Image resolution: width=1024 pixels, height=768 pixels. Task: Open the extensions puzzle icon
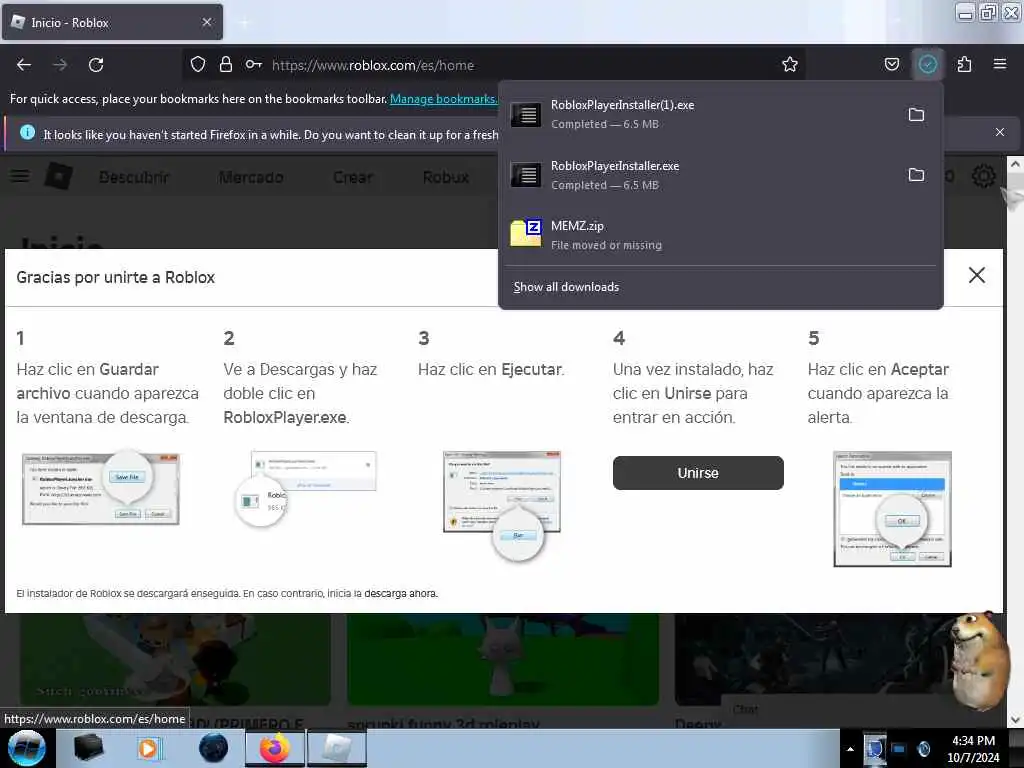pyautogui.click(x=964, y=65)
